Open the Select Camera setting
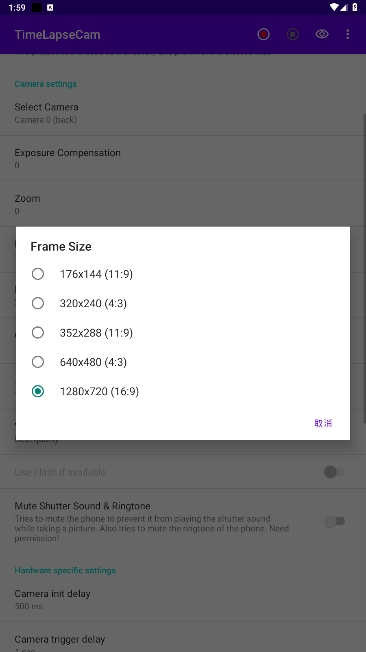This screenshot has width=366, height=652. click(183, 113)
